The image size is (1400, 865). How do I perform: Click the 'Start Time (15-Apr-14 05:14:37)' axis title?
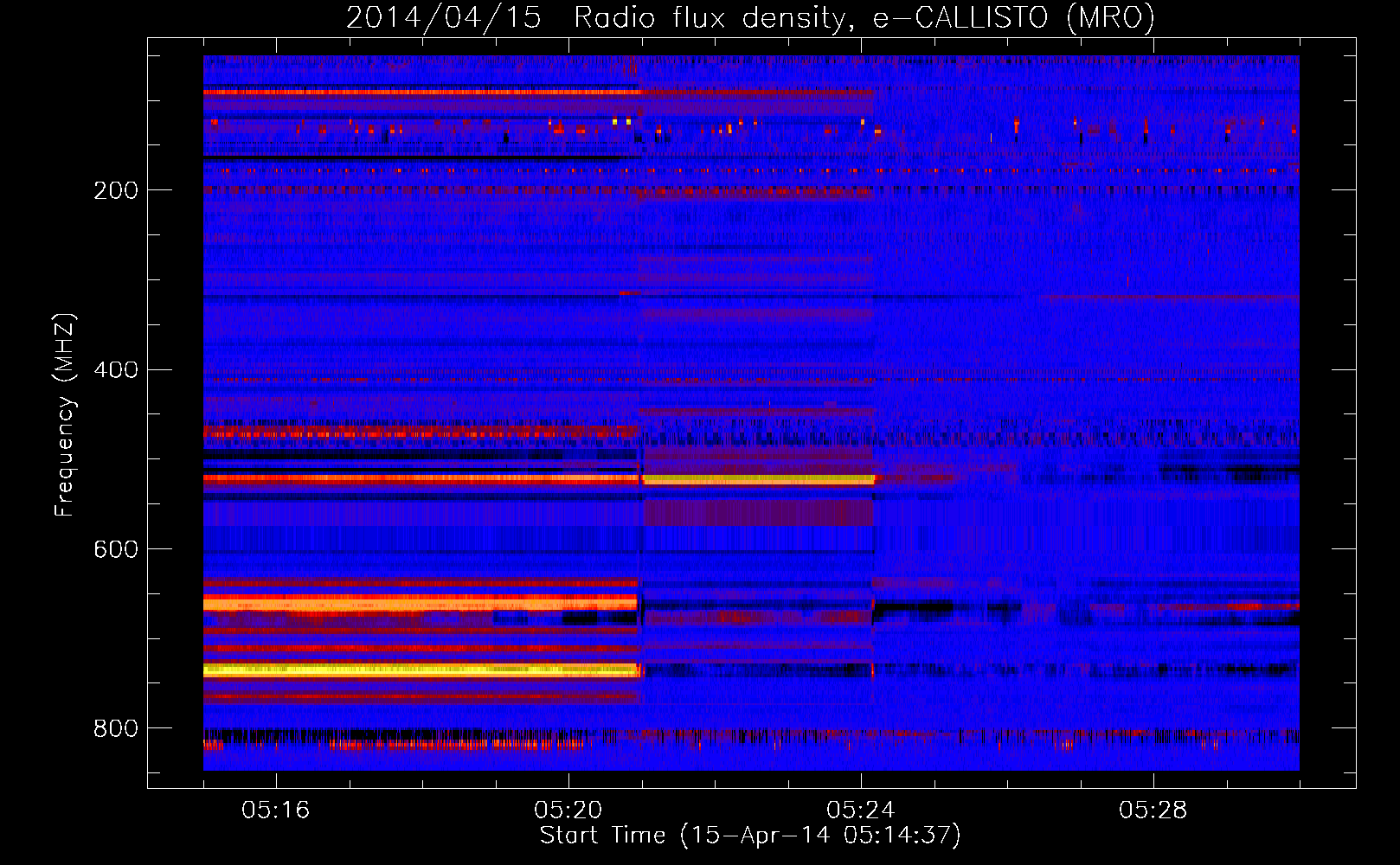click(x=750, y=836)
